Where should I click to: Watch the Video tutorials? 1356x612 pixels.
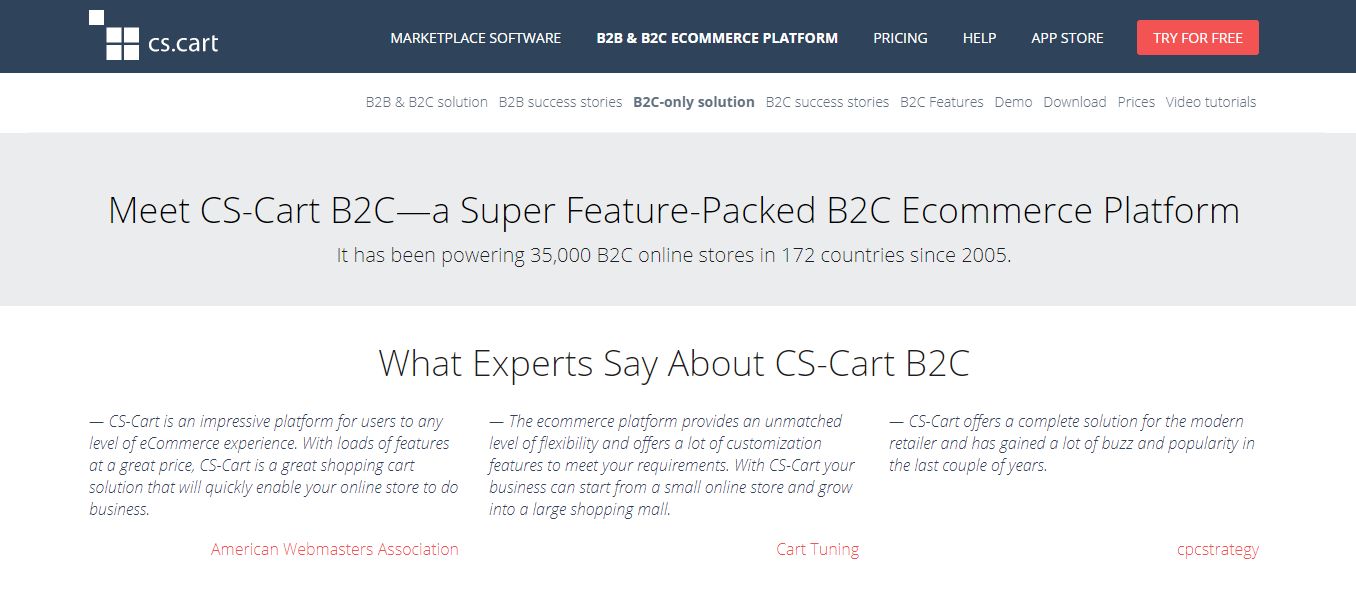(x=1210, y=102)
